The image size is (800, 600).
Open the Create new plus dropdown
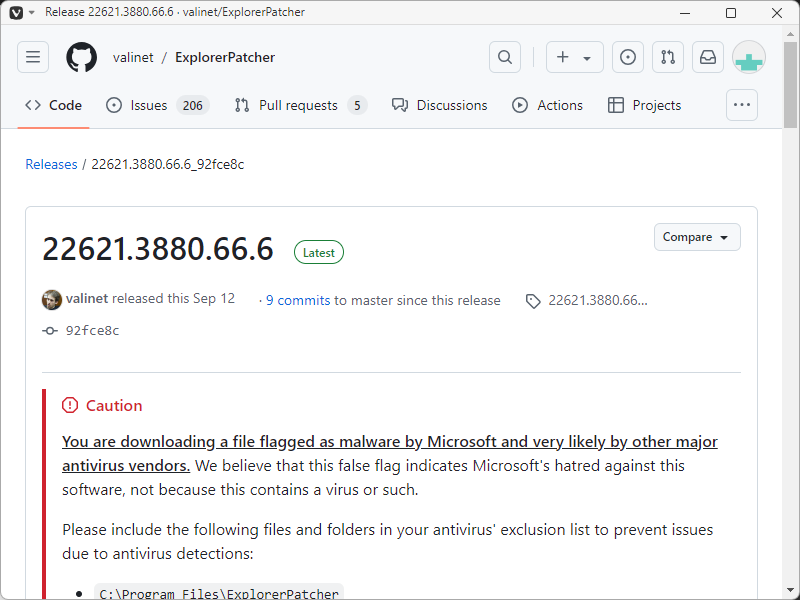[x=574, y=57]
